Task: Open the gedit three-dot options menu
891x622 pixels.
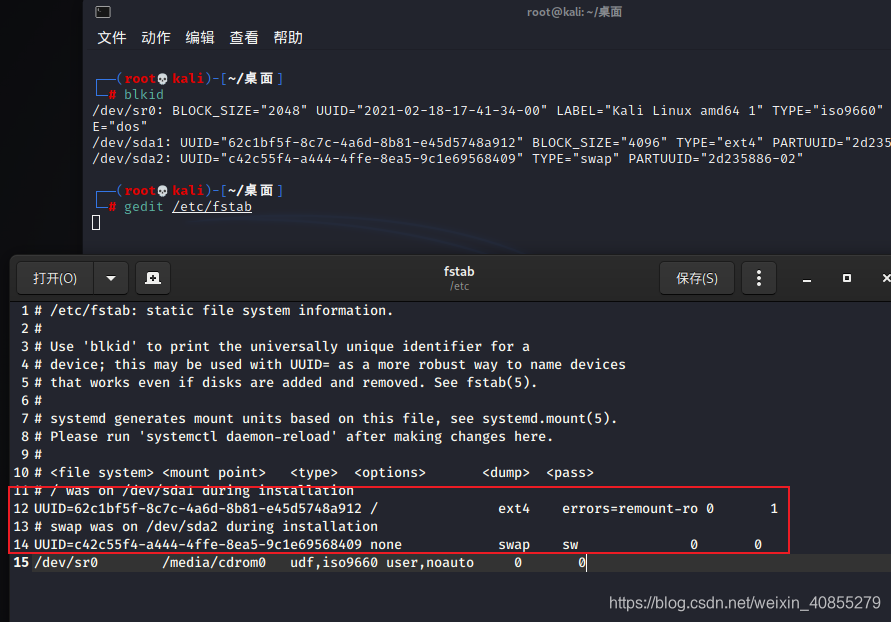Action: pos(759,278)
